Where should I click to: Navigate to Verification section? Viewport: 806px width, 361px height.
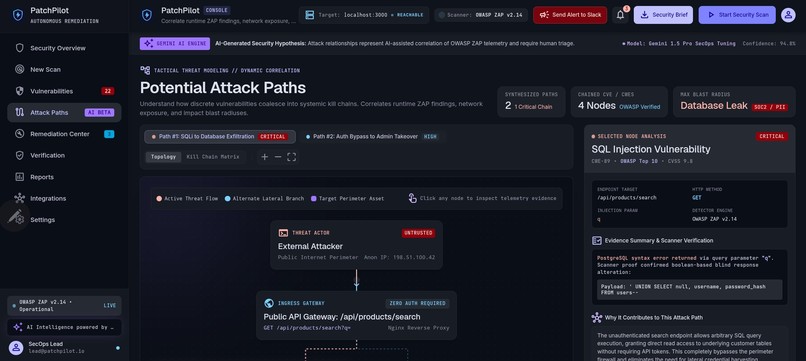[64, 155]
